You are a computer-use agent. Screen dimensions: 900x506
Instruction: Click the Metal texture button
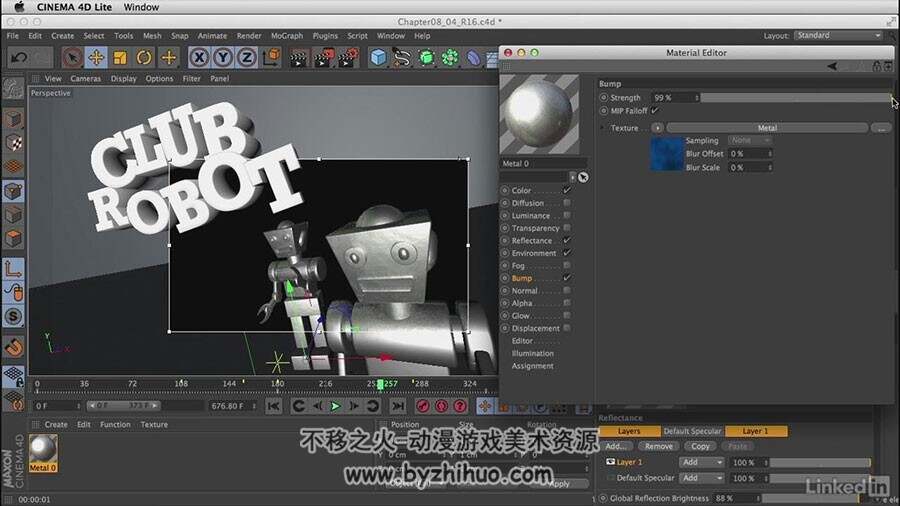[x=767, y=128]
